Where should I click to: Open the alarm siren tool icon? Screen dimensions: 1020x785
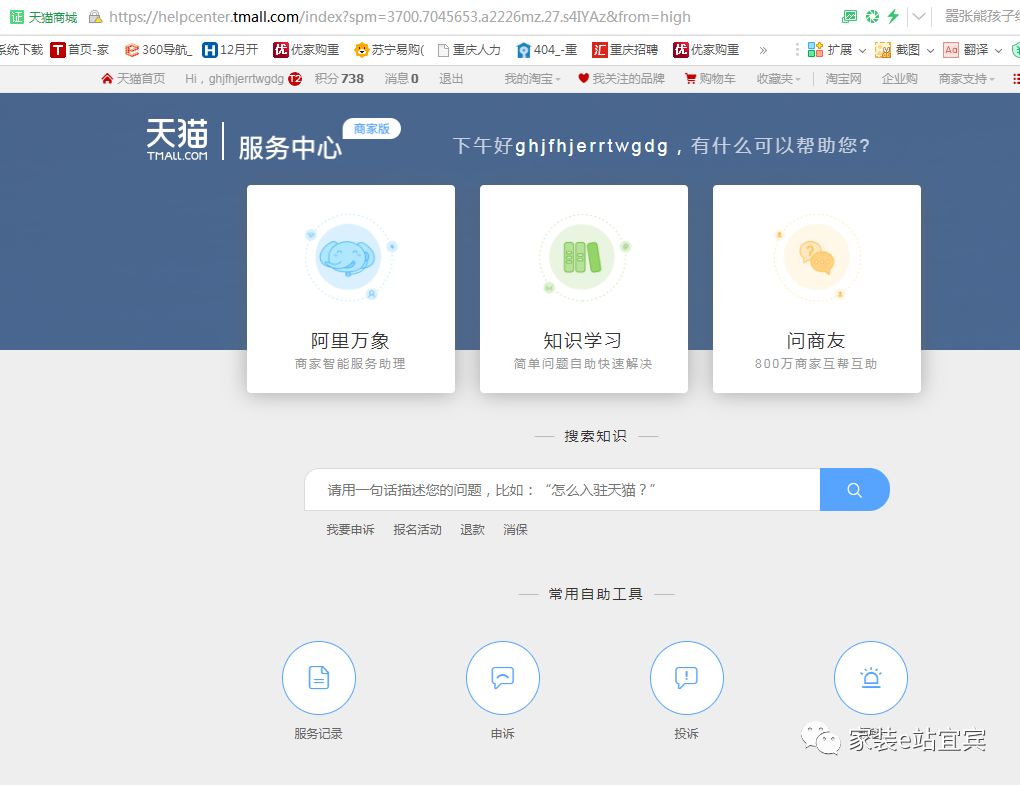point(870,678)
